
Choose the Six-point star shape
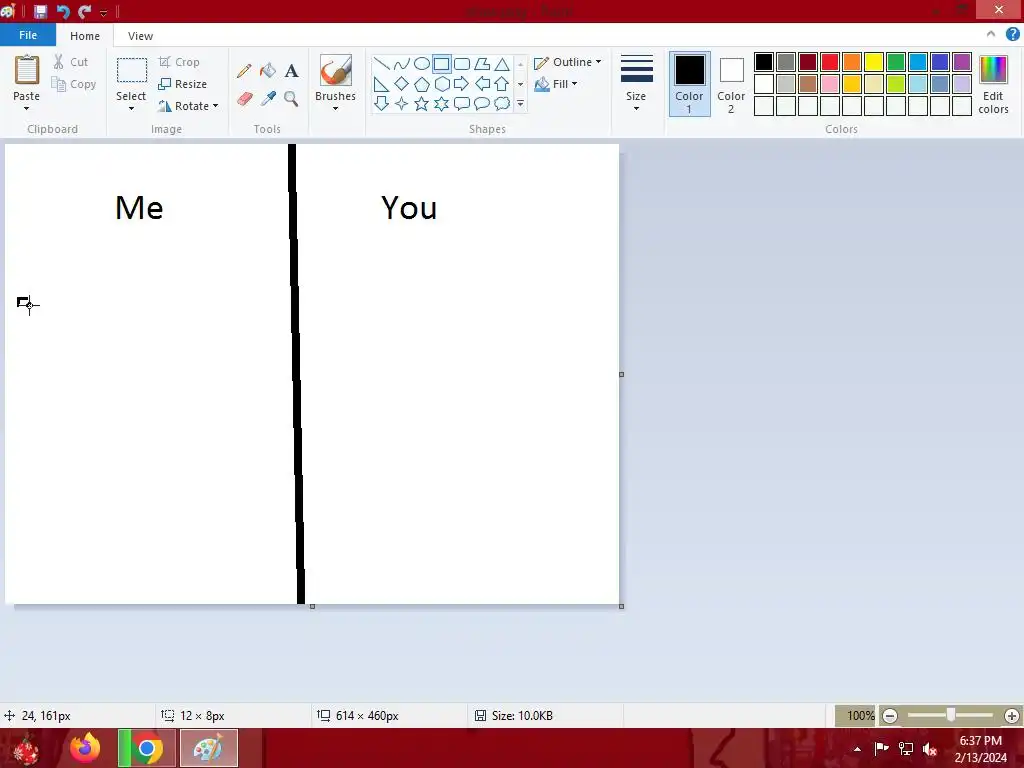pyautogui.click(x=442, y=103)
